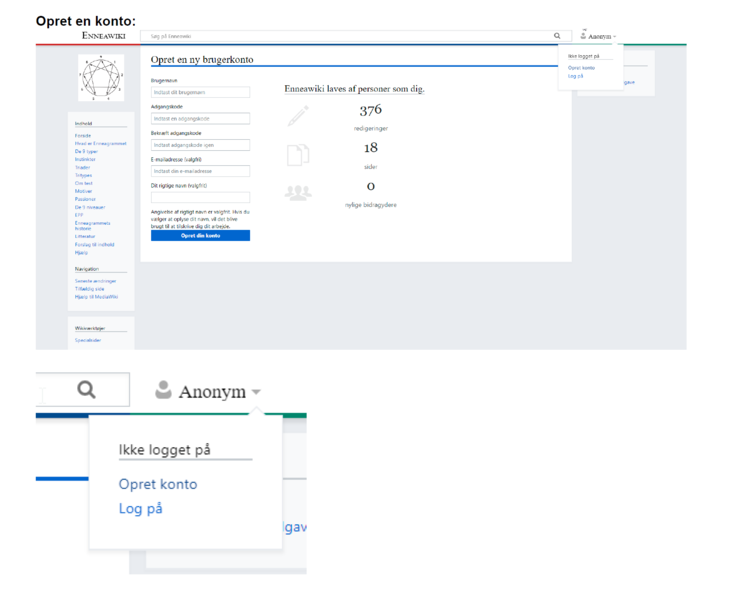Image resolution: width=733 pixels, height=600 pixels.
Task: Click the 'Opret en konto:' document heading
Action: (x=86, y=21)
